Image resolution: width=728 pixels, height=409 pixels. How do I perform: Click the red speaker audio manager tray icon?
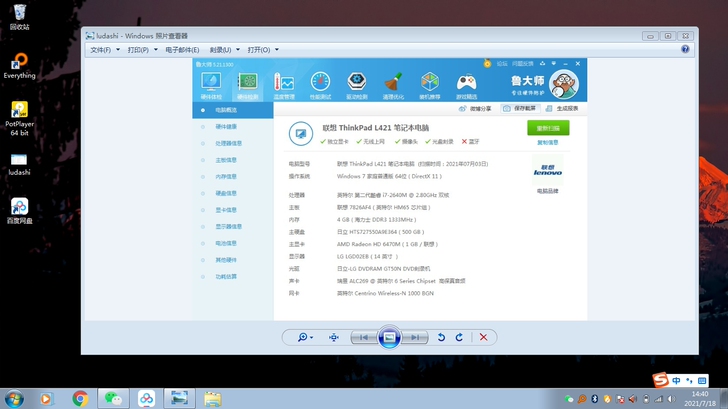(633, 399)
